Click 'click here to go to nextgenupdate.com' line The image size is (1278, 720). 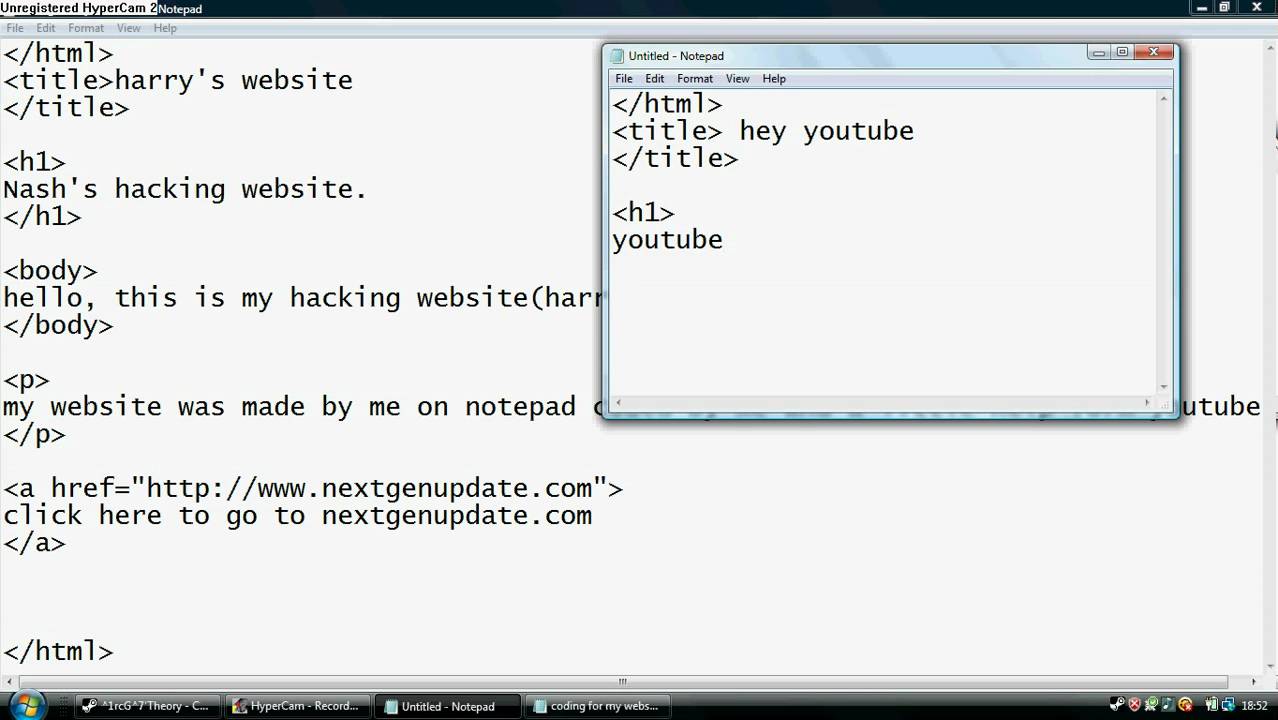[x=298, y=516]
